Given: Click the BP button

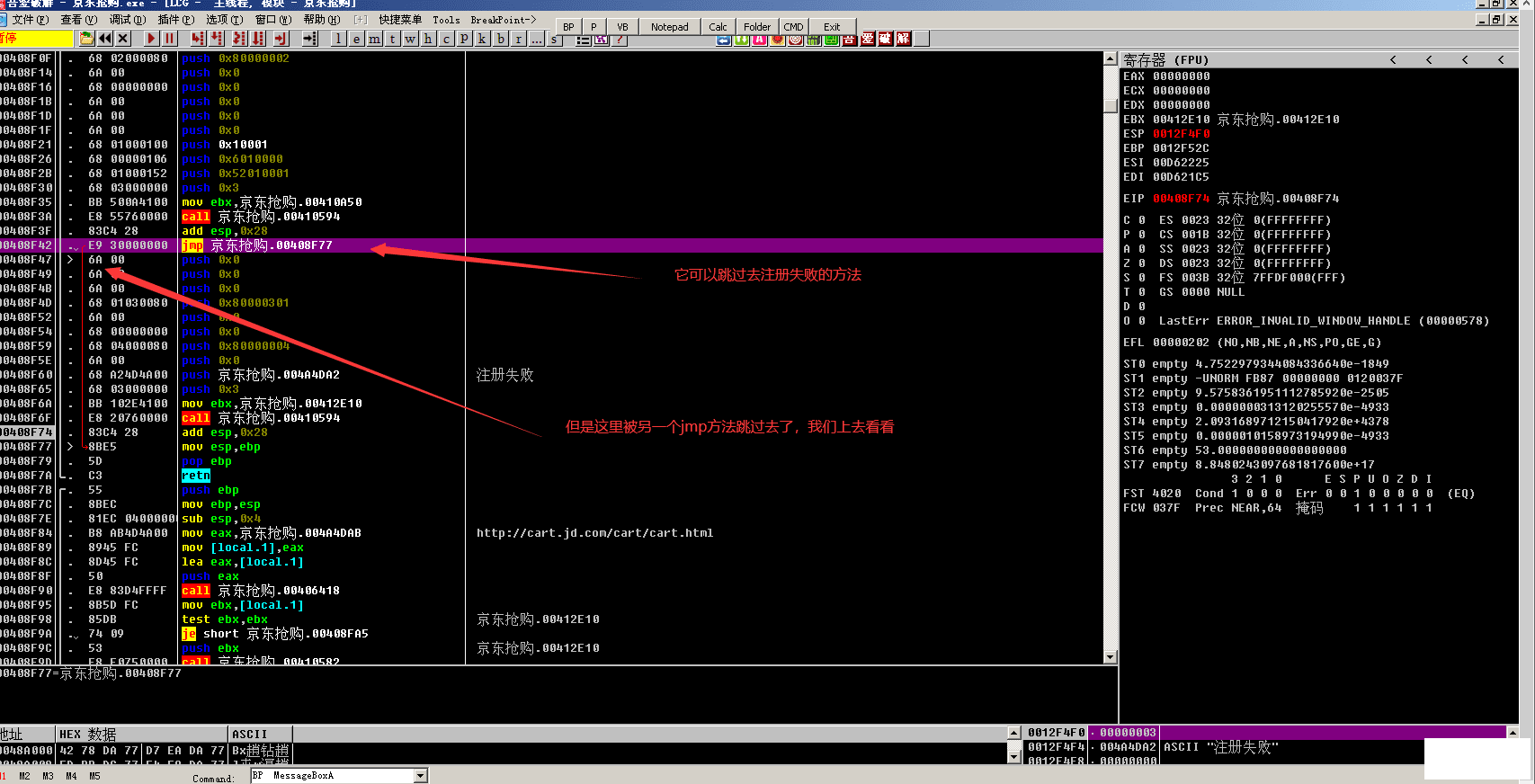Looking at the screenshot, I should click(568, 27).
